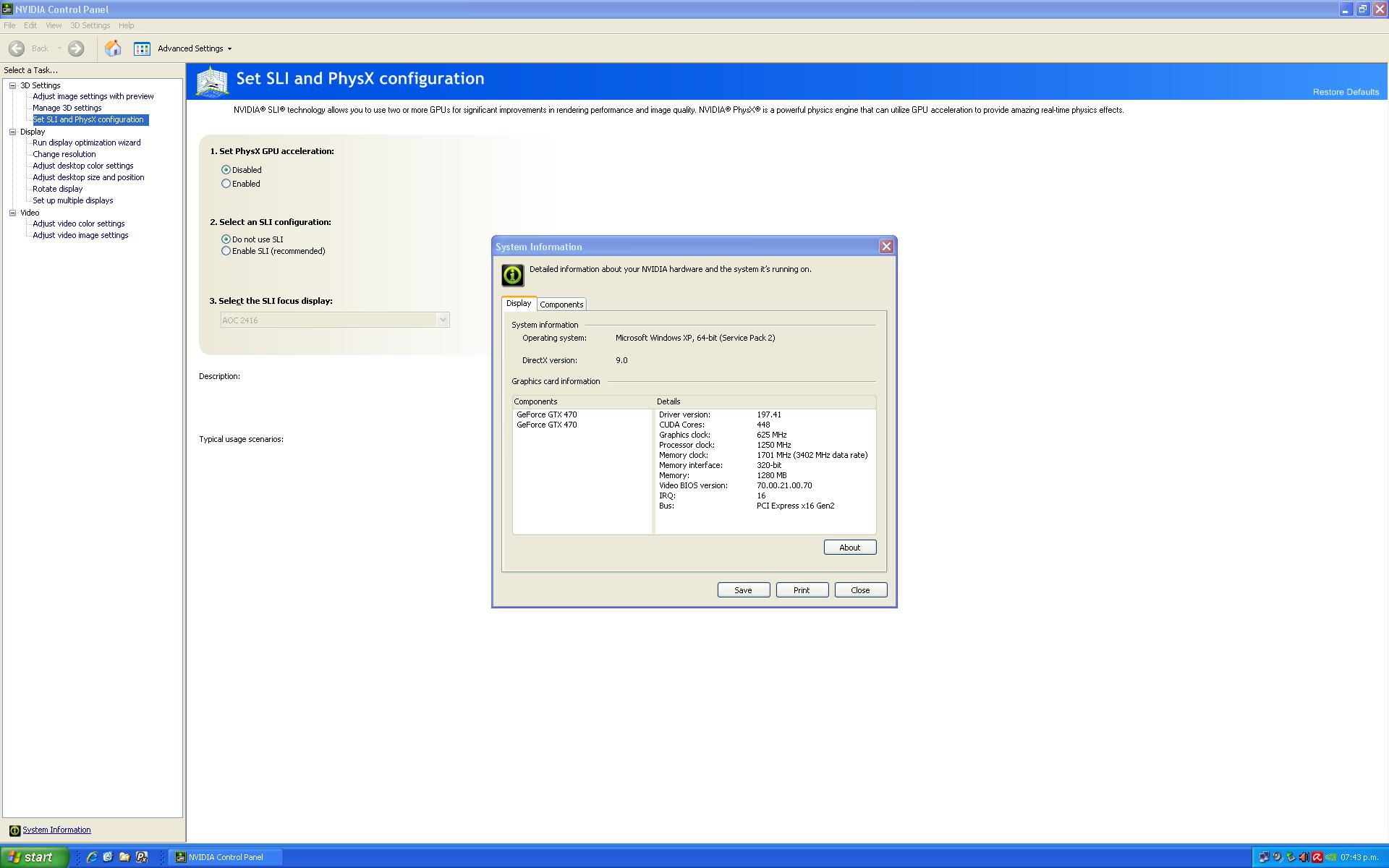Enable PhysX GPU acceleration radio button
The image size is (1389, 868).
pos(226,184)
